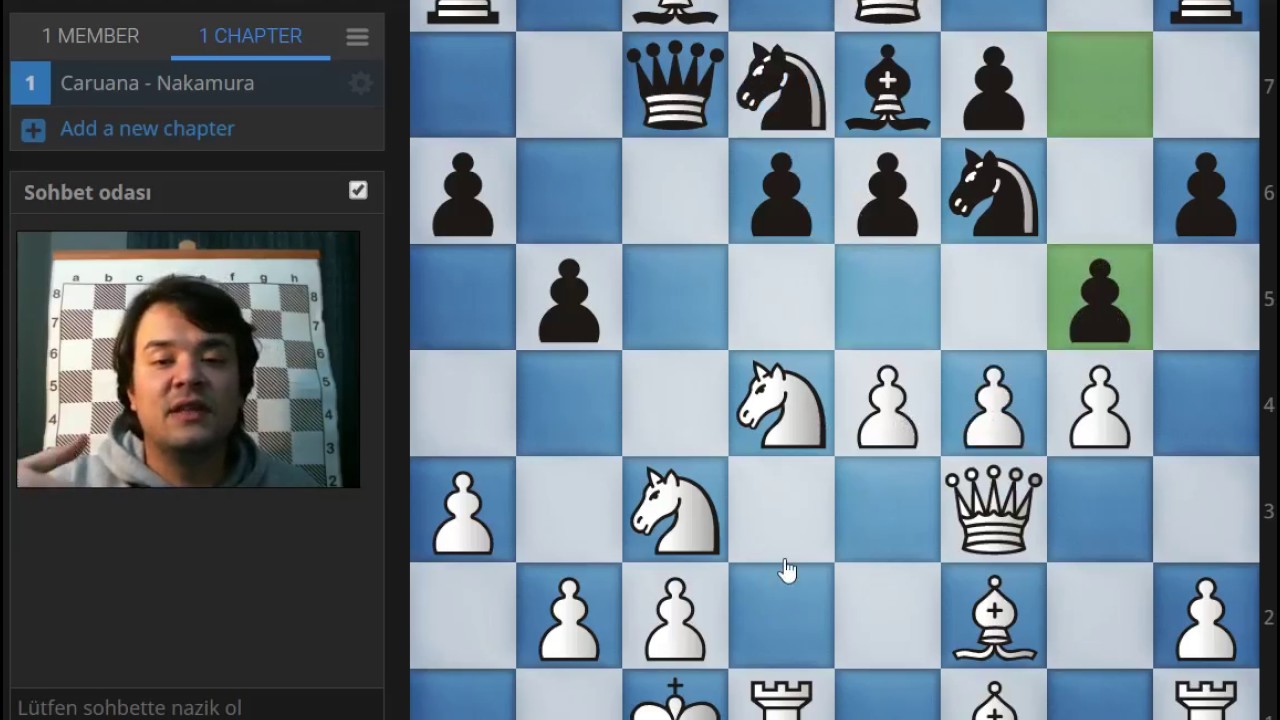
Task: Select the white pawn on b2
Action: click(x=569, y=617)
